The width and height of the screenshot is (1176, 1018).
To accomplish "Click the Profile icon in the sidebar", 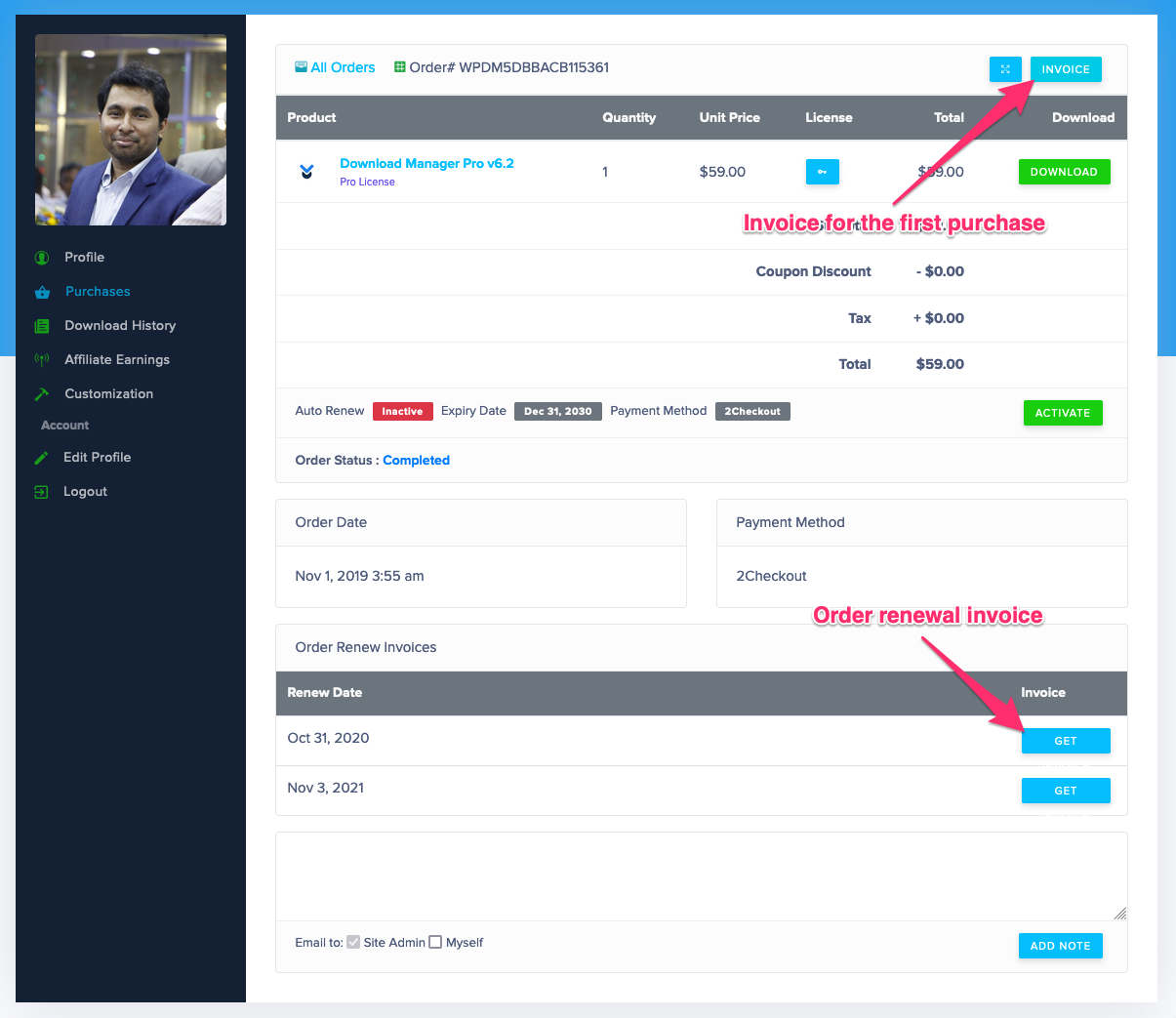I will (x=40, y=257).
